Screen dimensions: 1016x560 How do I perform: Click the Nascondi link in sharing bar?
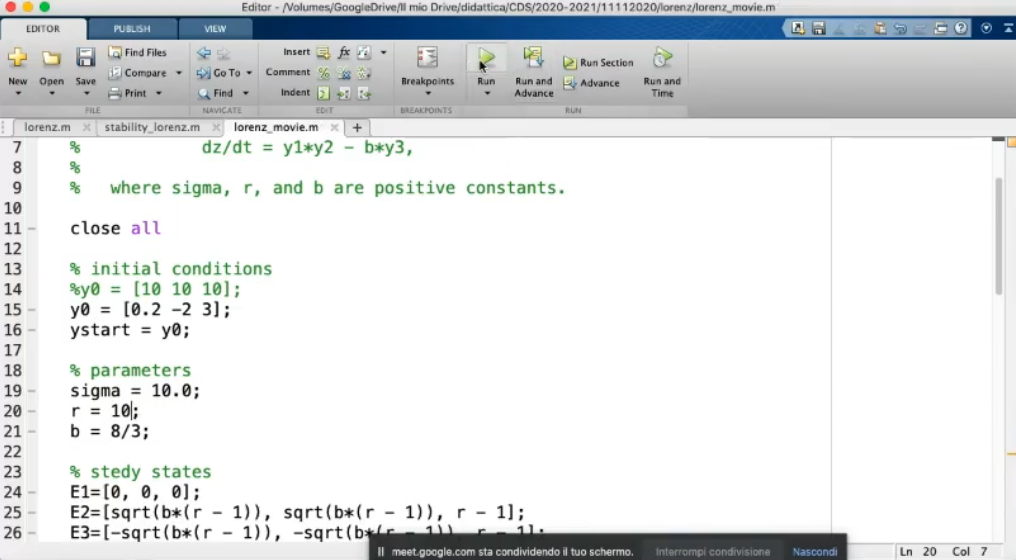coord(815,551)
